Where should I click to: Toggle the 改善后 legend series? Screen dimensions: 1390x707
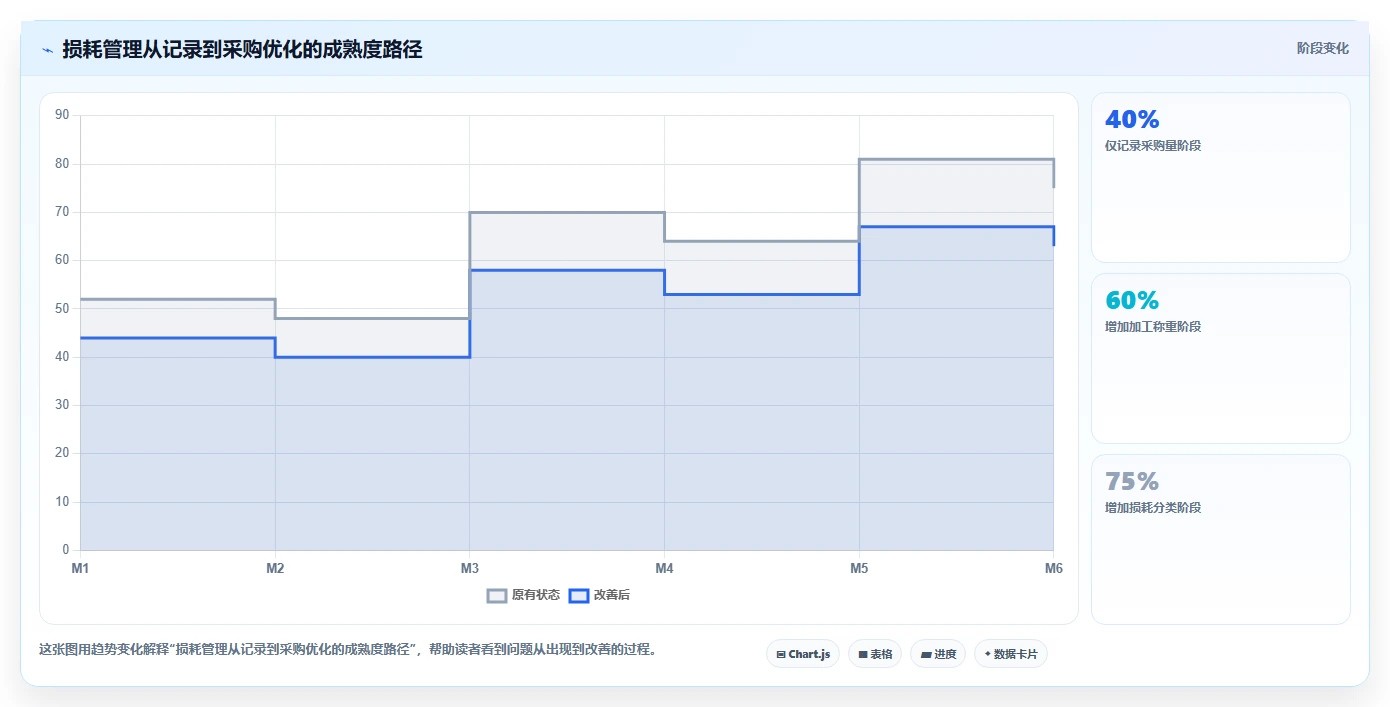[x=599, y=595]
